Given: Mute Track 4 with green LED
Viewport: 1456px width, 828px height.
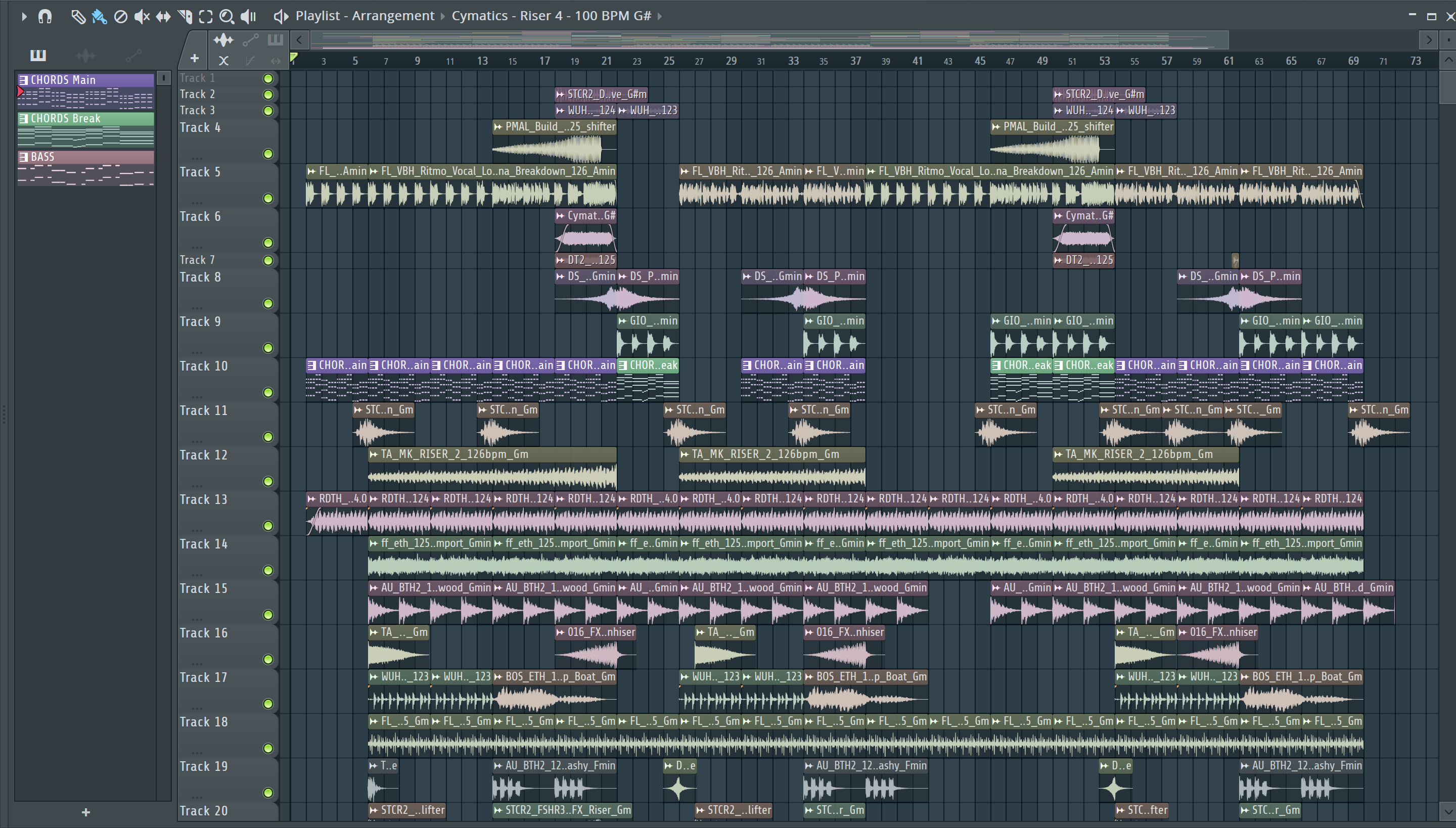Looking at the screenshot, I should click(x=268, y=154).
